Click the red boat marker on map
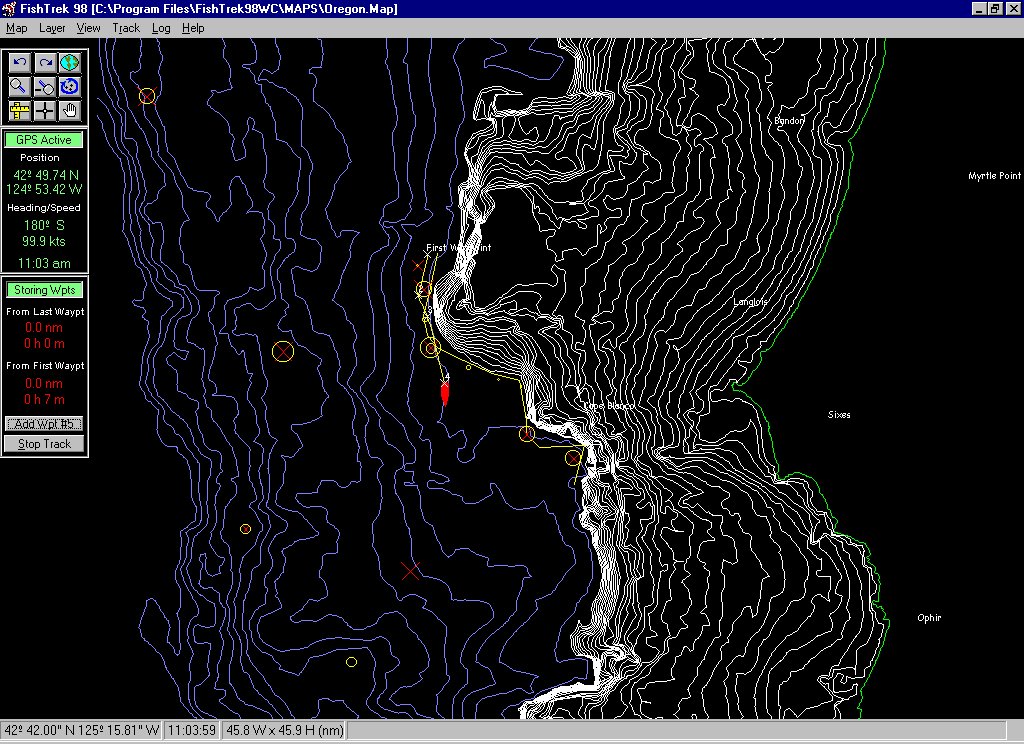This screenshot has height=744, width=1024. tap(445, 392)
